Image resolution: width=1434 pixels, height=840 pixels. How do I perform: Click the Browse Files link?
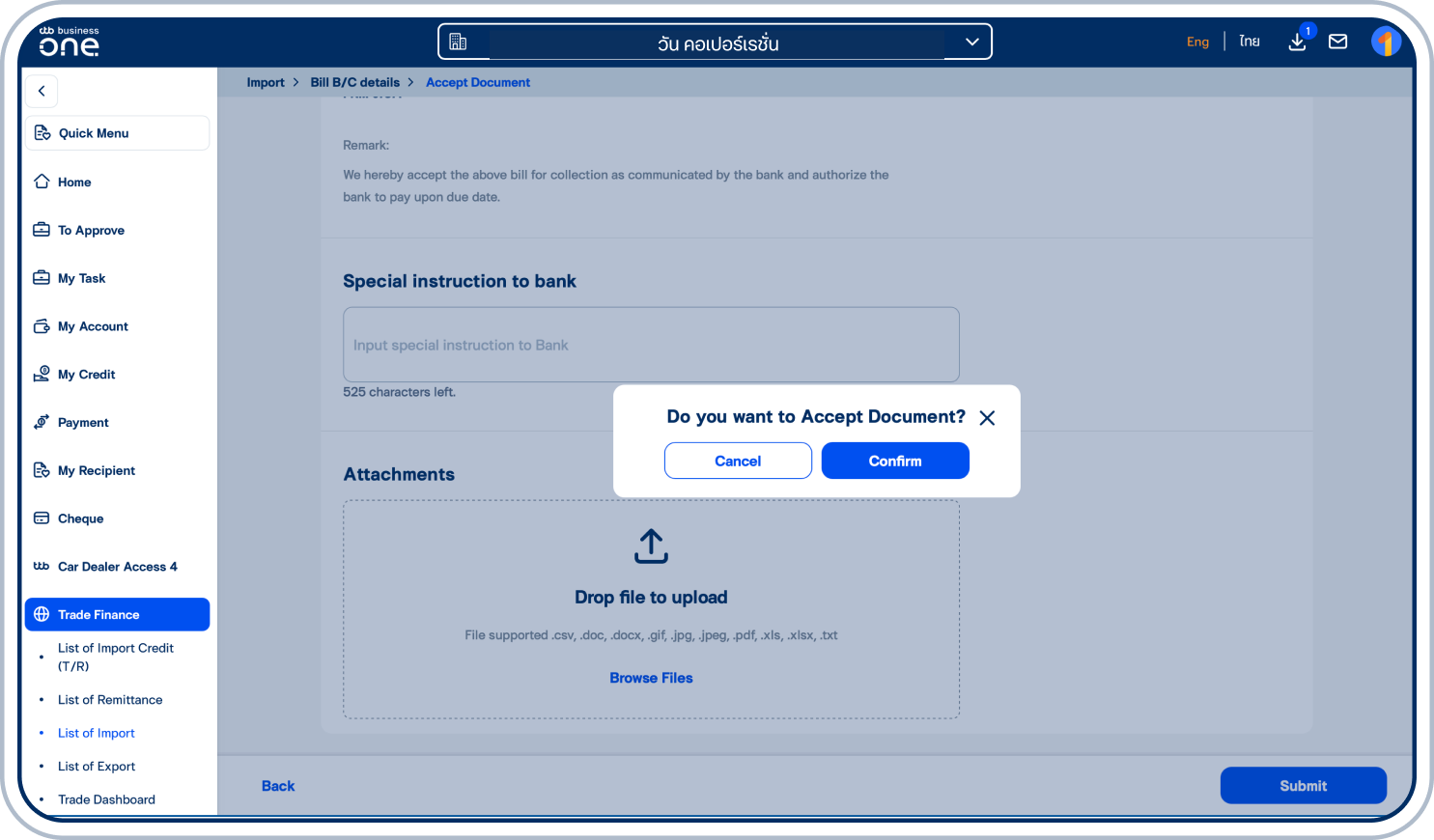(x=651, y=678)
